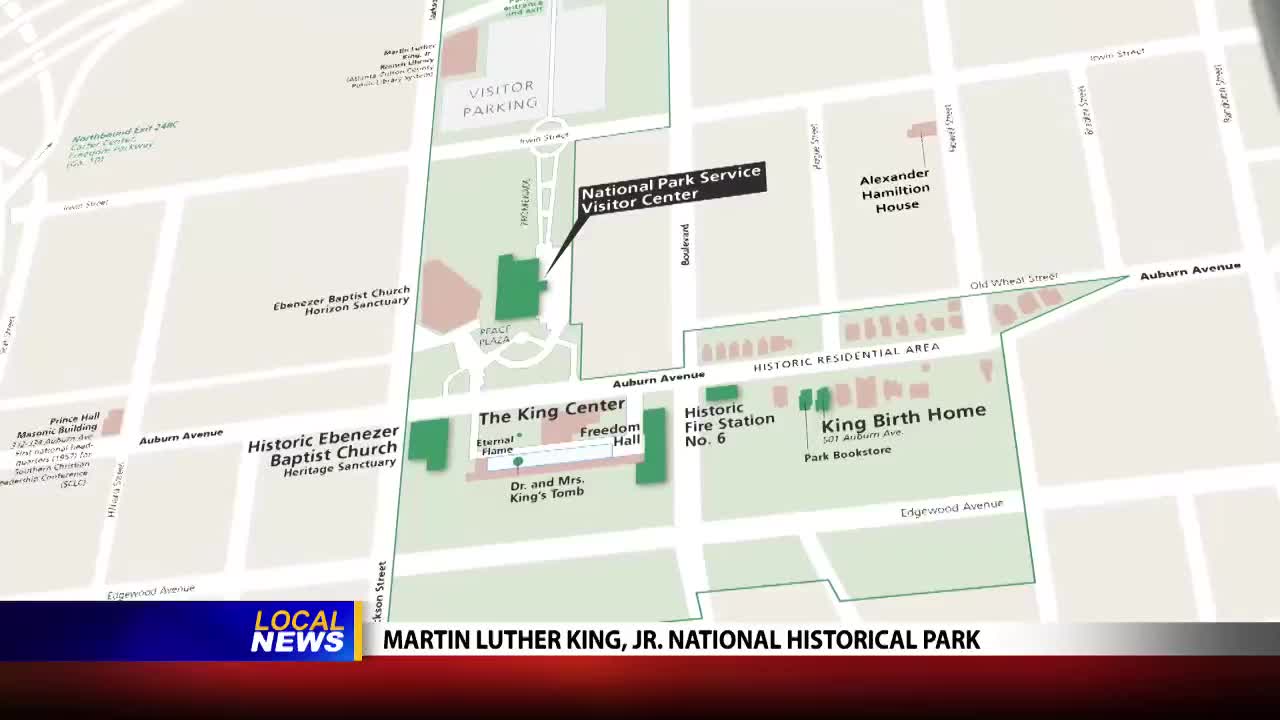This screenshot has height=720, width=1280.
Task: Click "Dr. and Mrs. King's Tomb" label
Action: tap(547, 488)
